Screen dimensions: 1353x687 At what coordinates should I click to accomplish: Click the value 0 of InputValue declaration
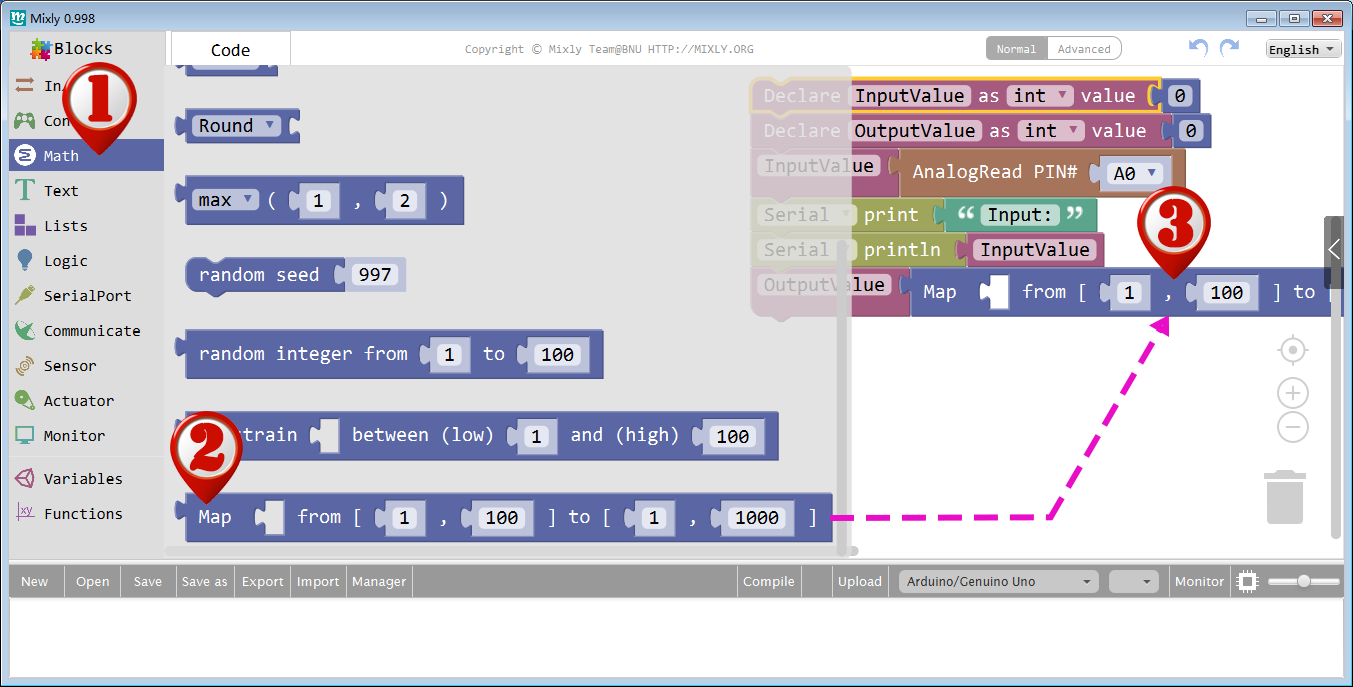(x=1180, y=96)
